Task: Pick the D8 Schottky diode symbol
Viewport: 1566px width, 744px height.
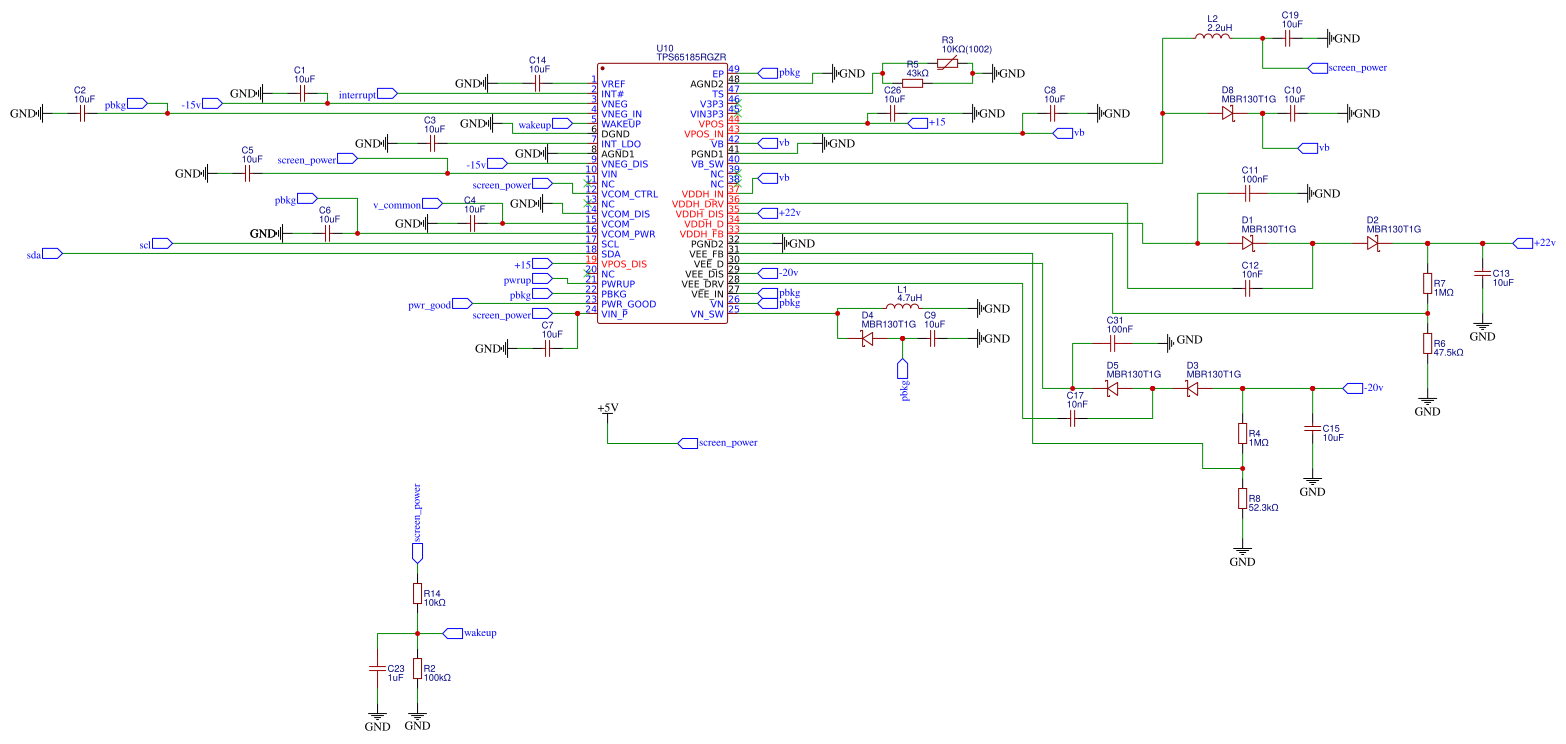Action: [1227, 114]
